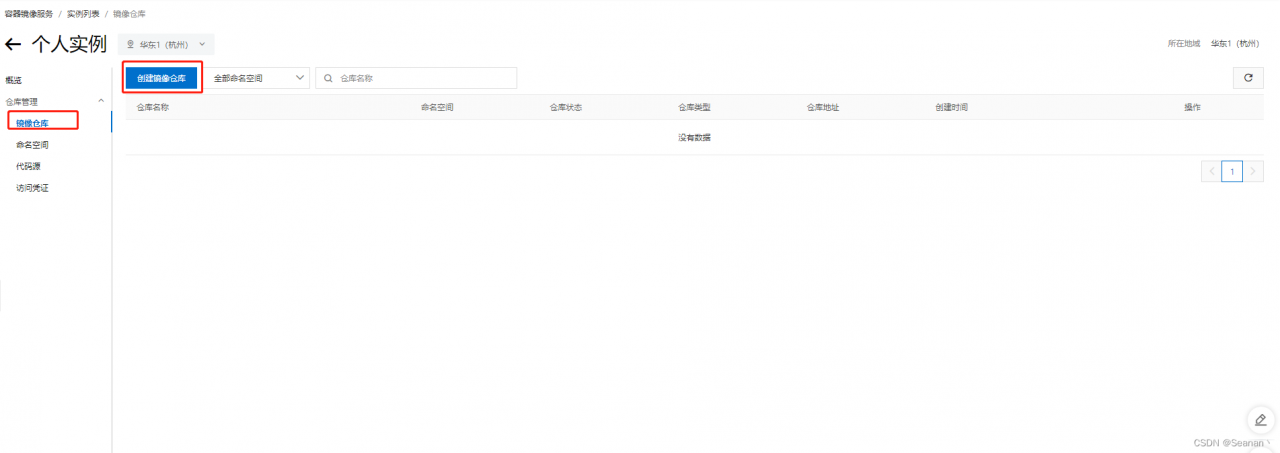Select page 1 in pagination
1280x453 pixels.
click(1232, 171)
